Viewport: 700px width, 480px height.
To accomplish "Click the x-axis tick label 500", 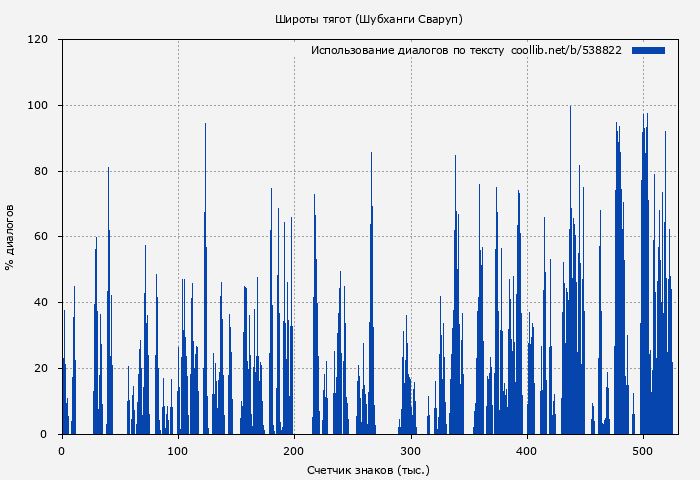I will click(643, 451).
